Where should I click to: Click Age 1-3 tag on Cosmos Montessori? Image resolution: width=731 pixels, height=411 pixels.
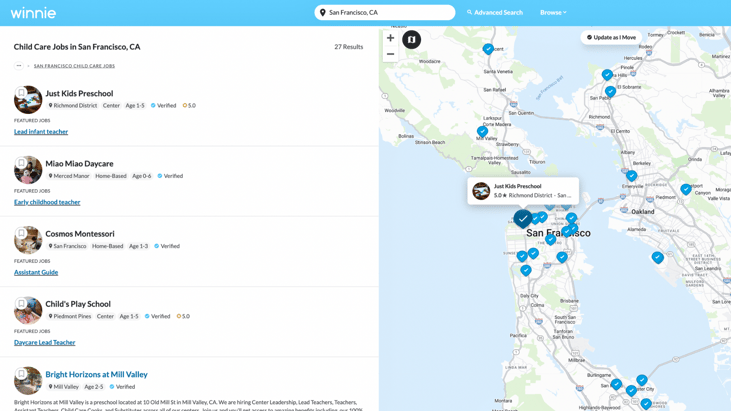click(138, 246)
